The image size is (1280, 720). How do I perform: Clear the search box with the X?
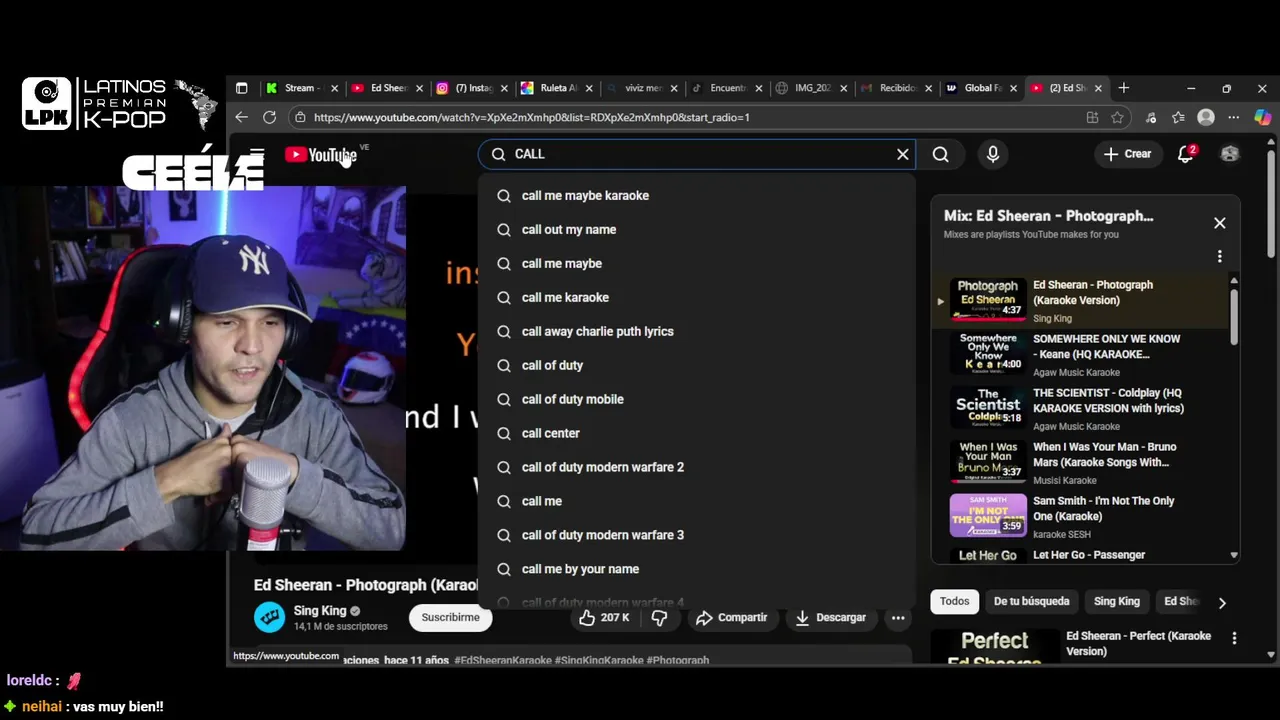point(903,154)
